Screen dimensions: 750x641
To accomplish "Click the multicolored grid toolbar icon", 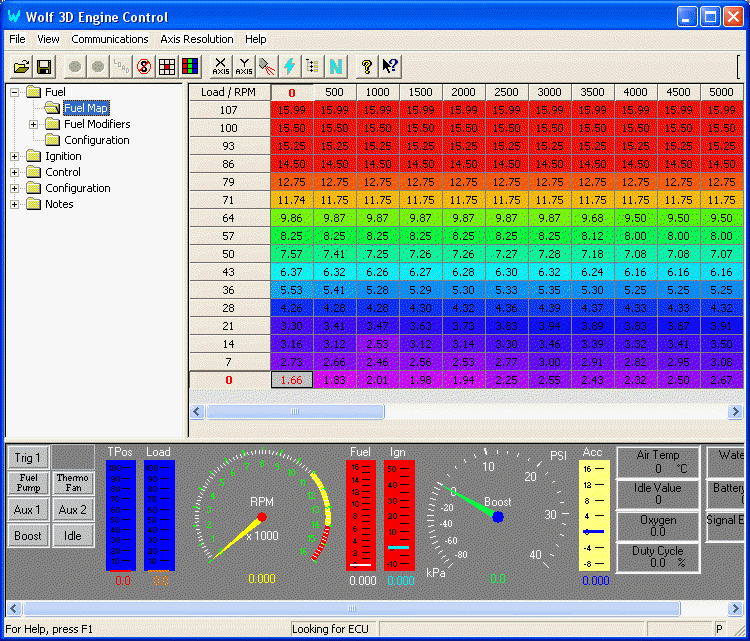I will pos(190,67).
